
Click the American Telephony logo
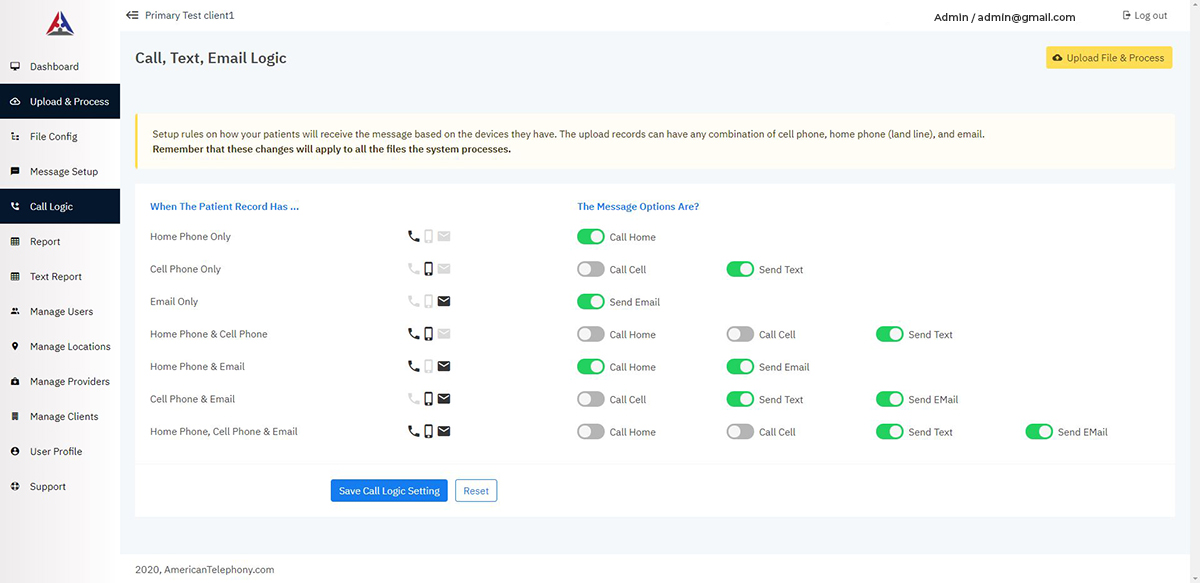60,22
